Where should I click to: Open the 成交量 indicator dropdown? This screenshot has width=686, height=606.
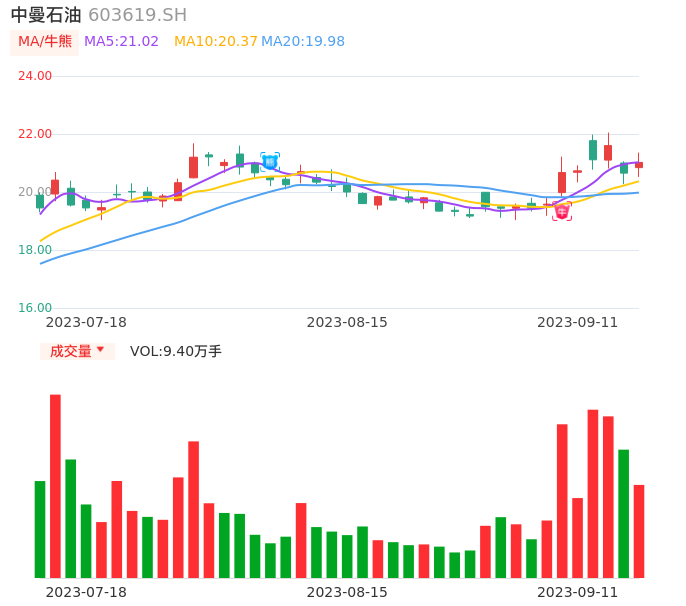point(77,351)
